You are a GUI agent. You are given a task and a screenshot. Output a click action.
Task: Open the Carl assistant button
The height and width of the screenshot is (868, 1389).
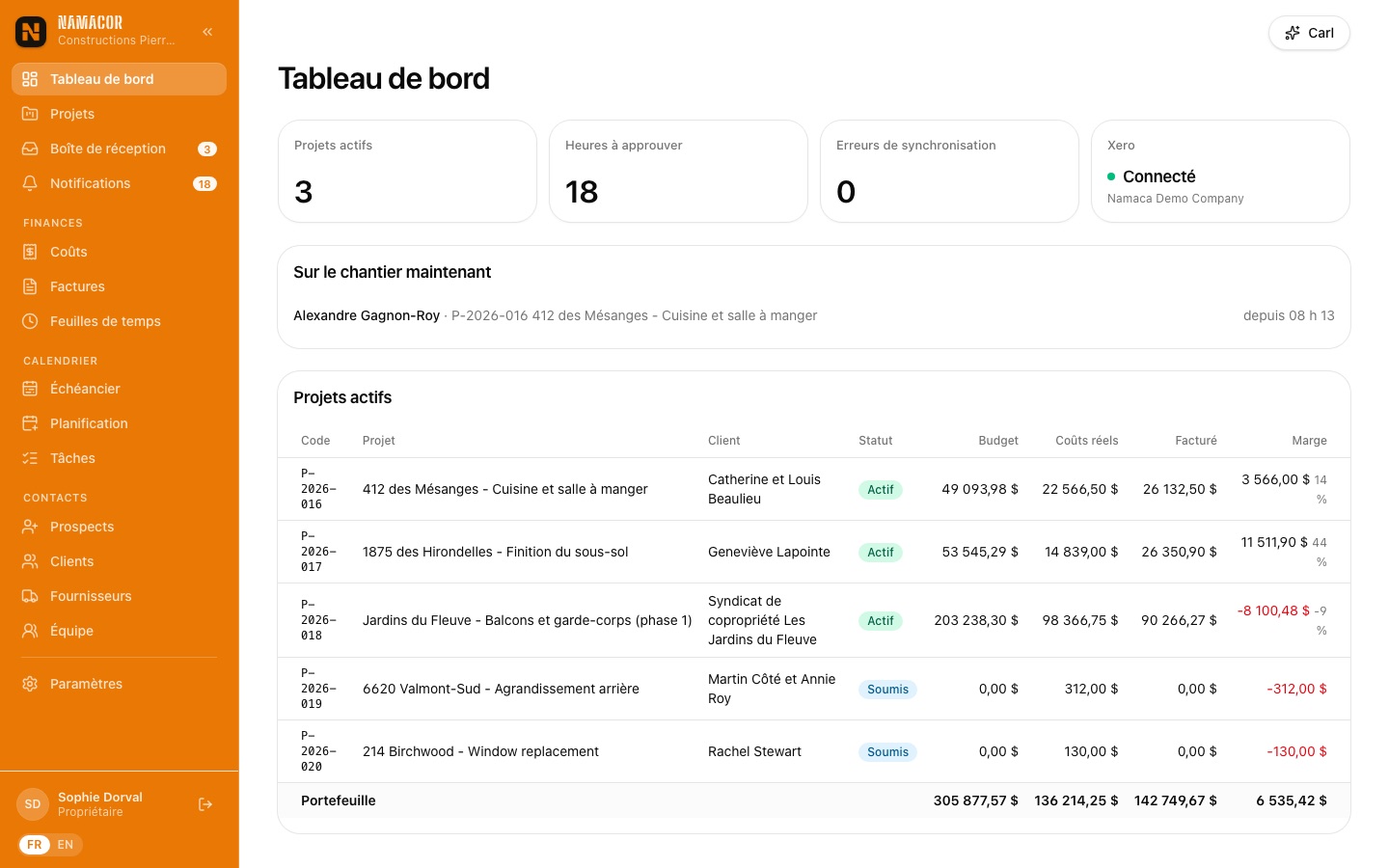(x=1309, y=33)
